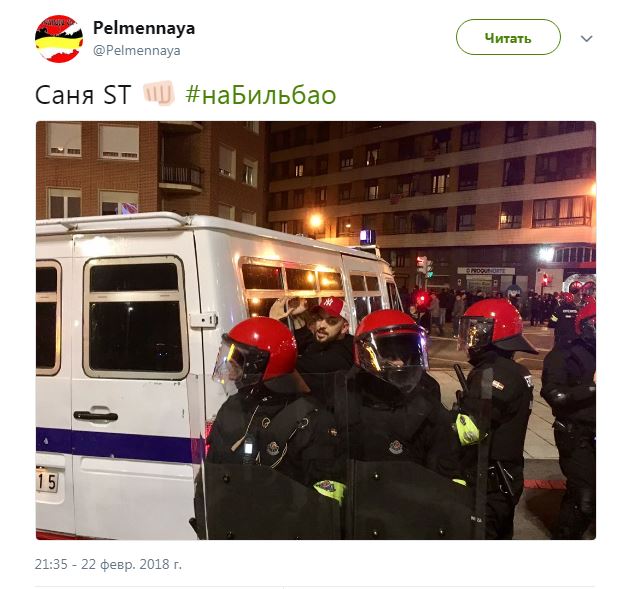Open the @Pelmennaya handle link
Image resolution: width=618 pixels, height=589 pixels.
pyautogui.click(x=137, y=50)
